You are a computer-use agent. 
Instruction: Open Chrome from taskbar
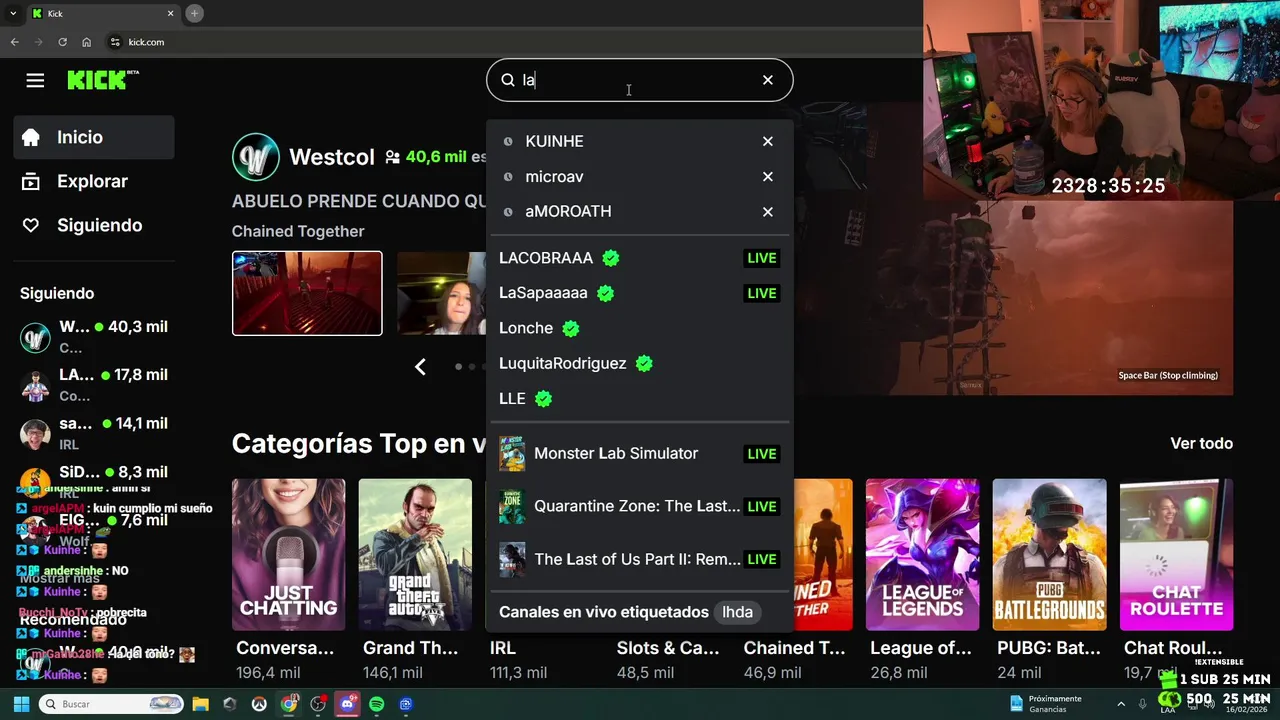click(289, 704)
